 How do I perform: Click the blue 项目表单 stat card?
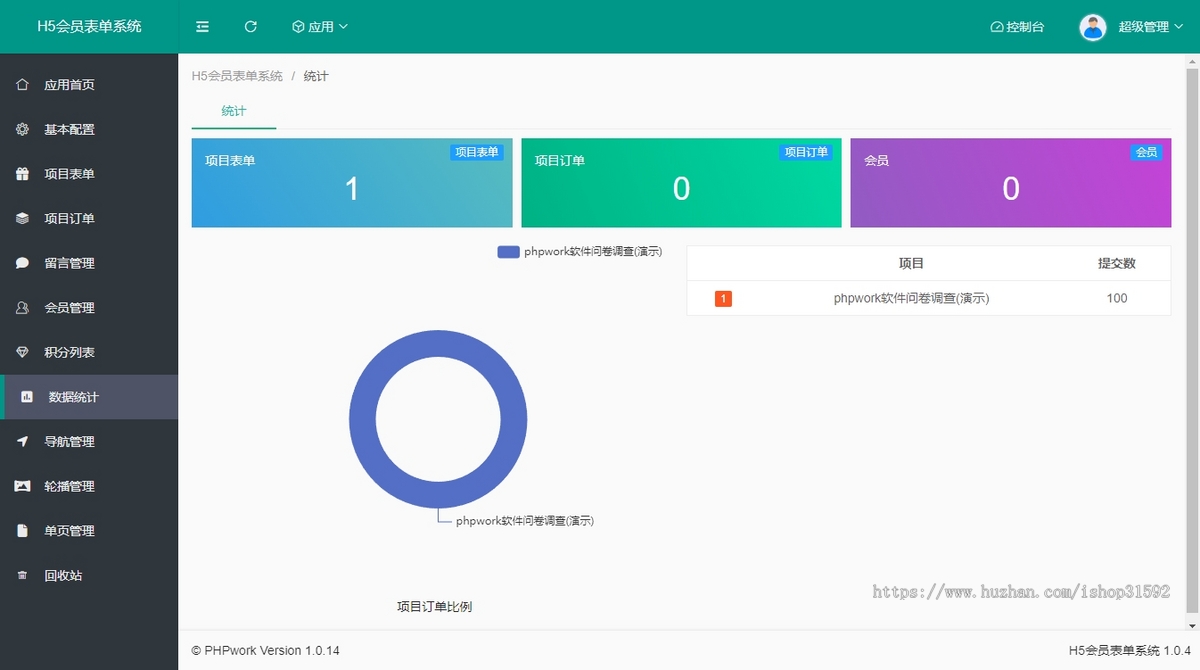click(x=352, y=183)
